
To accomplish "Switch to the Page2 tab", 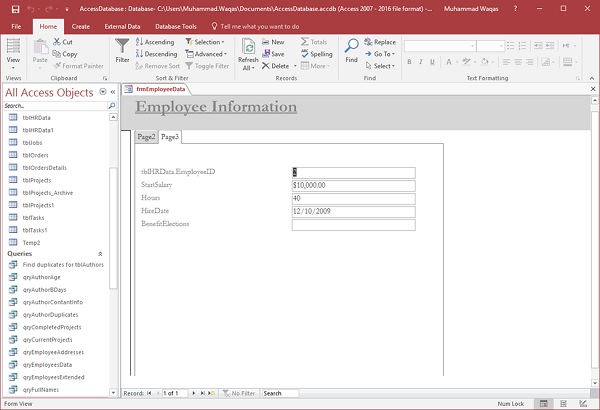I will point(146,136).
